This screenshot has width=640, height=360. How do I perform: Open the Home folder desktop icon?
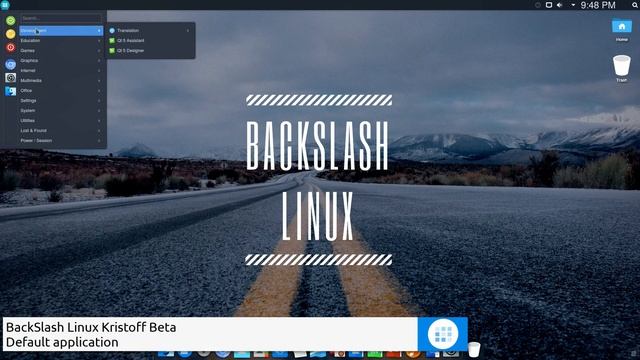pyautogui.click(x=622, y=30)
